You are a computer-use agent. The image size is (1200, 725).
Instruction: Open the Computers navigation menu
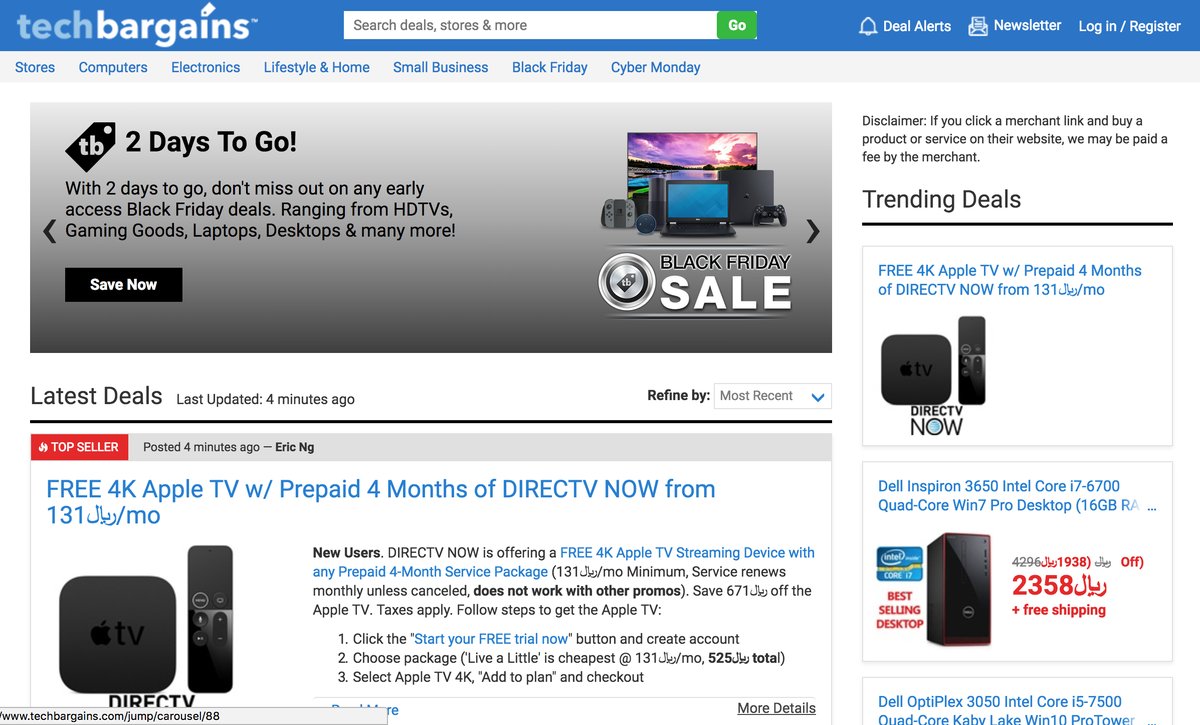[113, 67]
